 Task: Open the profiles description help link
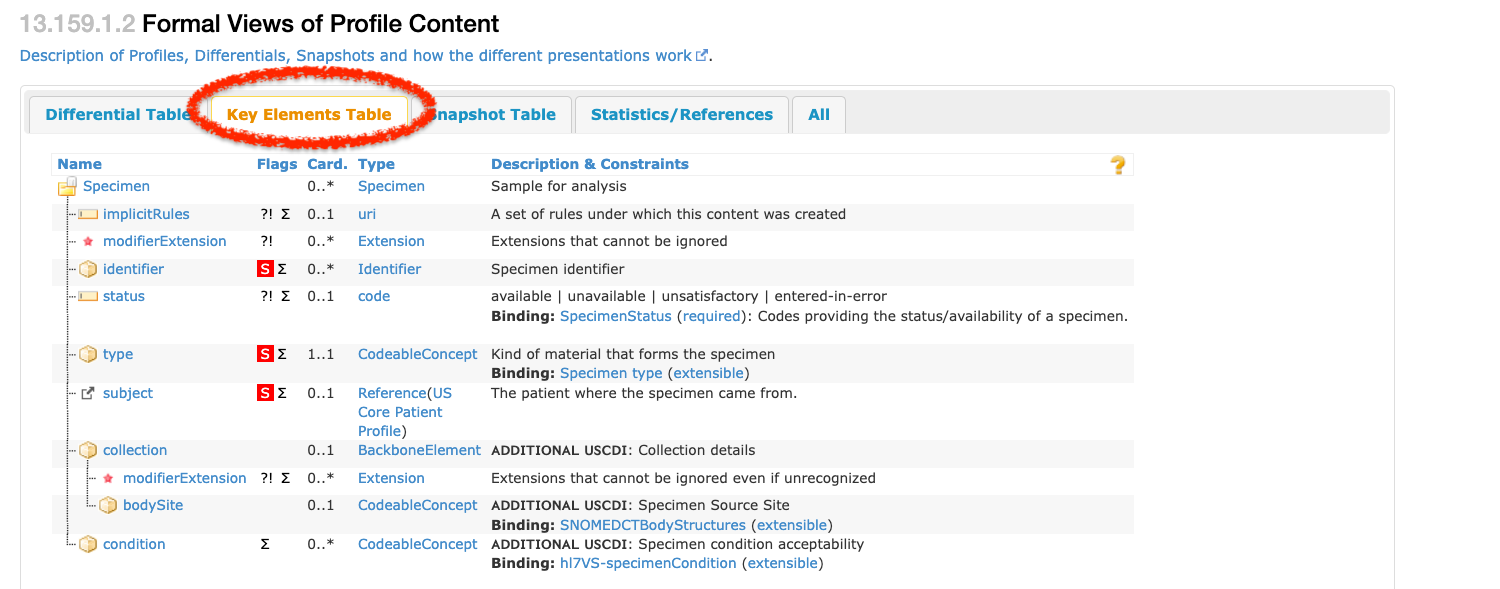[x=356, y=56]
